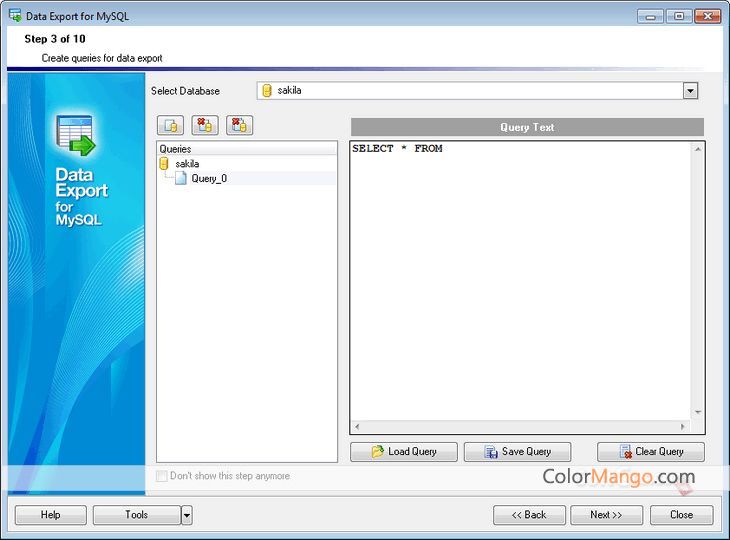Viewport: 730px width, 540px height.
Task: Click the query editor scroll up arrow
Action: click(697, 149)
